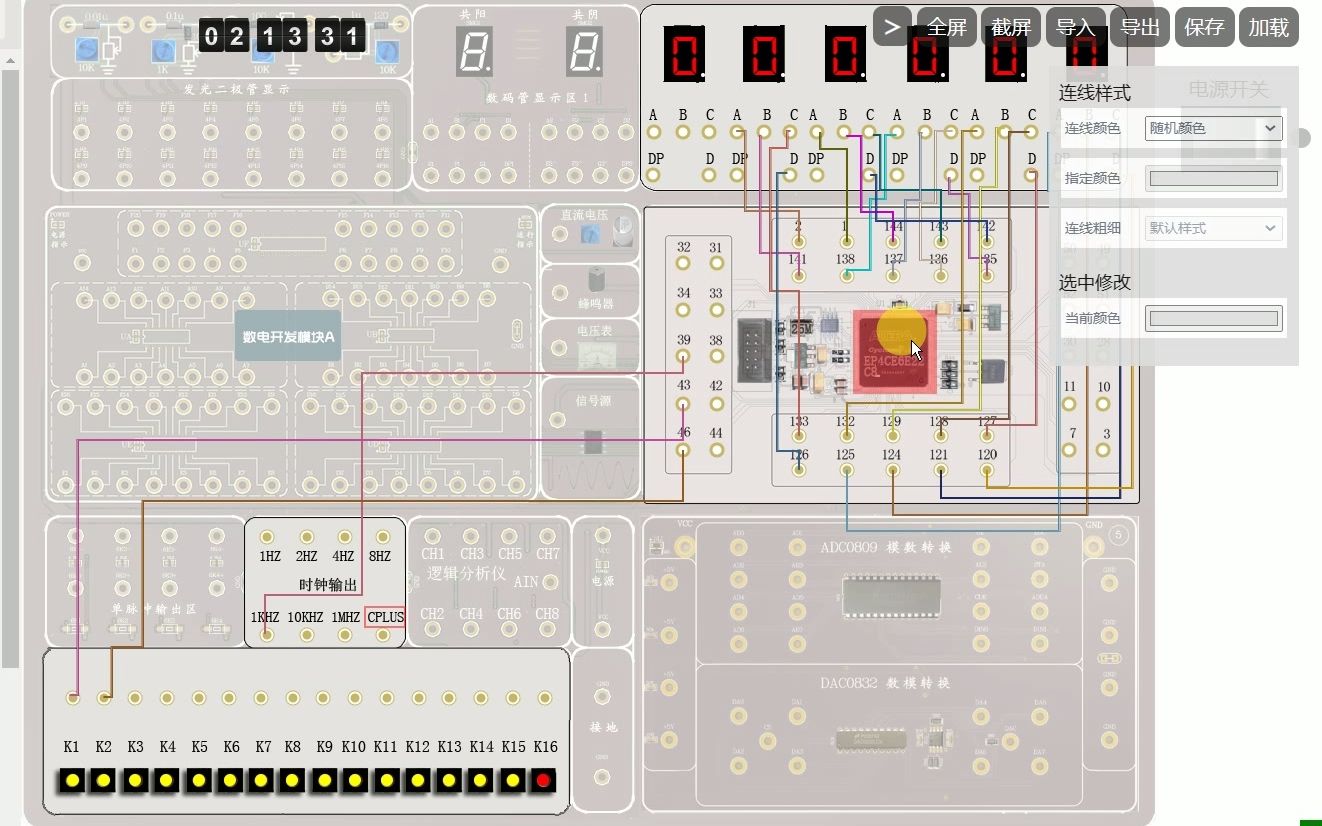
Task: Toggle switch K1 off
Action: pyautogui.click(x=71, y=781)
